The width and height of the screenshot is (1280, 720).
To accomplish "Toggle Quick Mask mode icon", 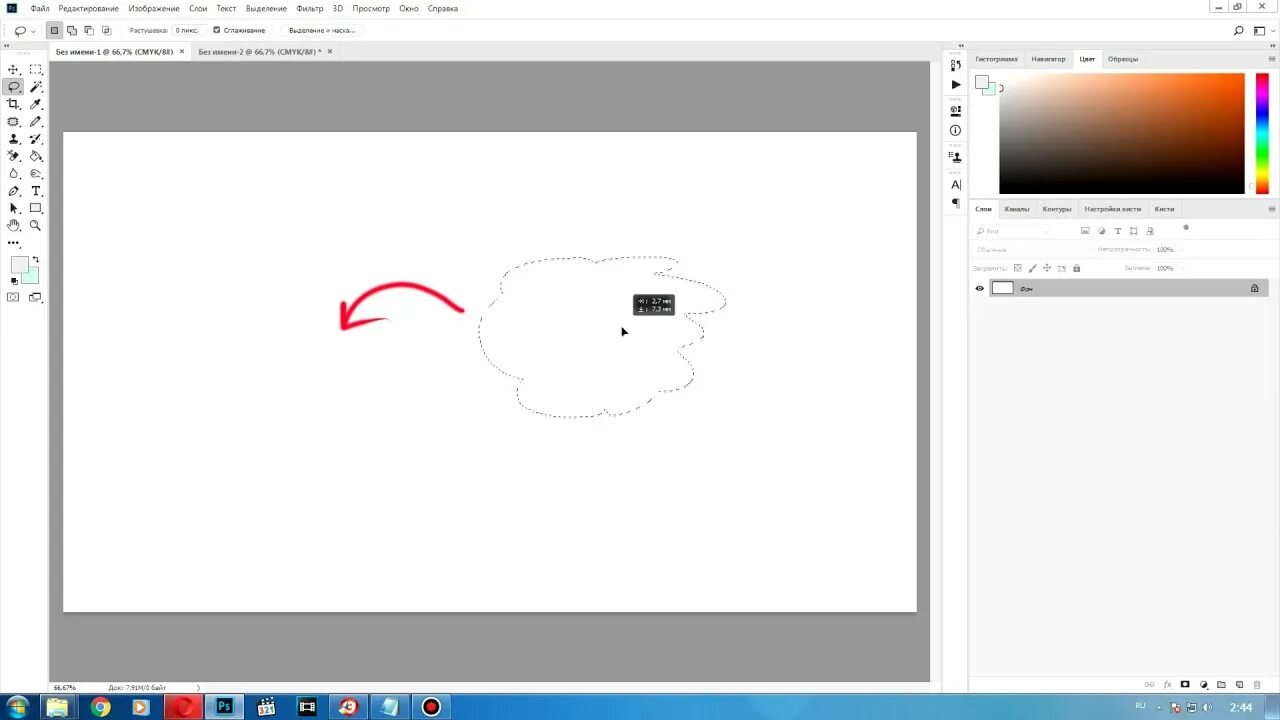I will [x=14, y=297].
